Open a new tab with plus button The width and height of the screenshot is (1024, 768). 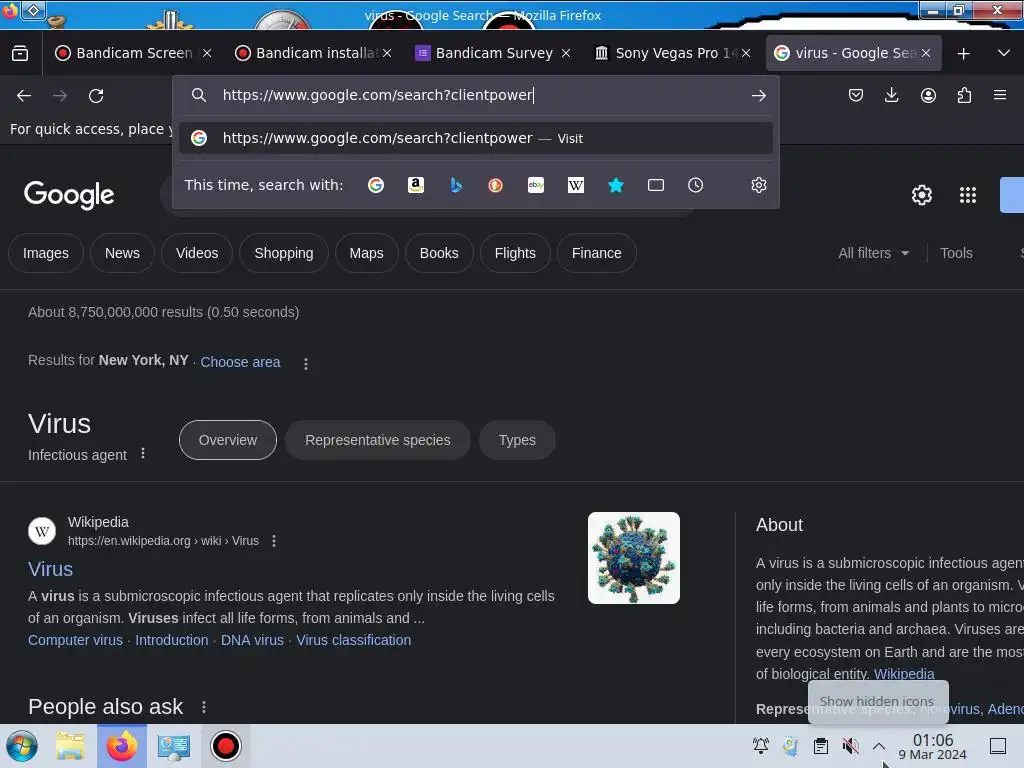(x=963, y=54)
